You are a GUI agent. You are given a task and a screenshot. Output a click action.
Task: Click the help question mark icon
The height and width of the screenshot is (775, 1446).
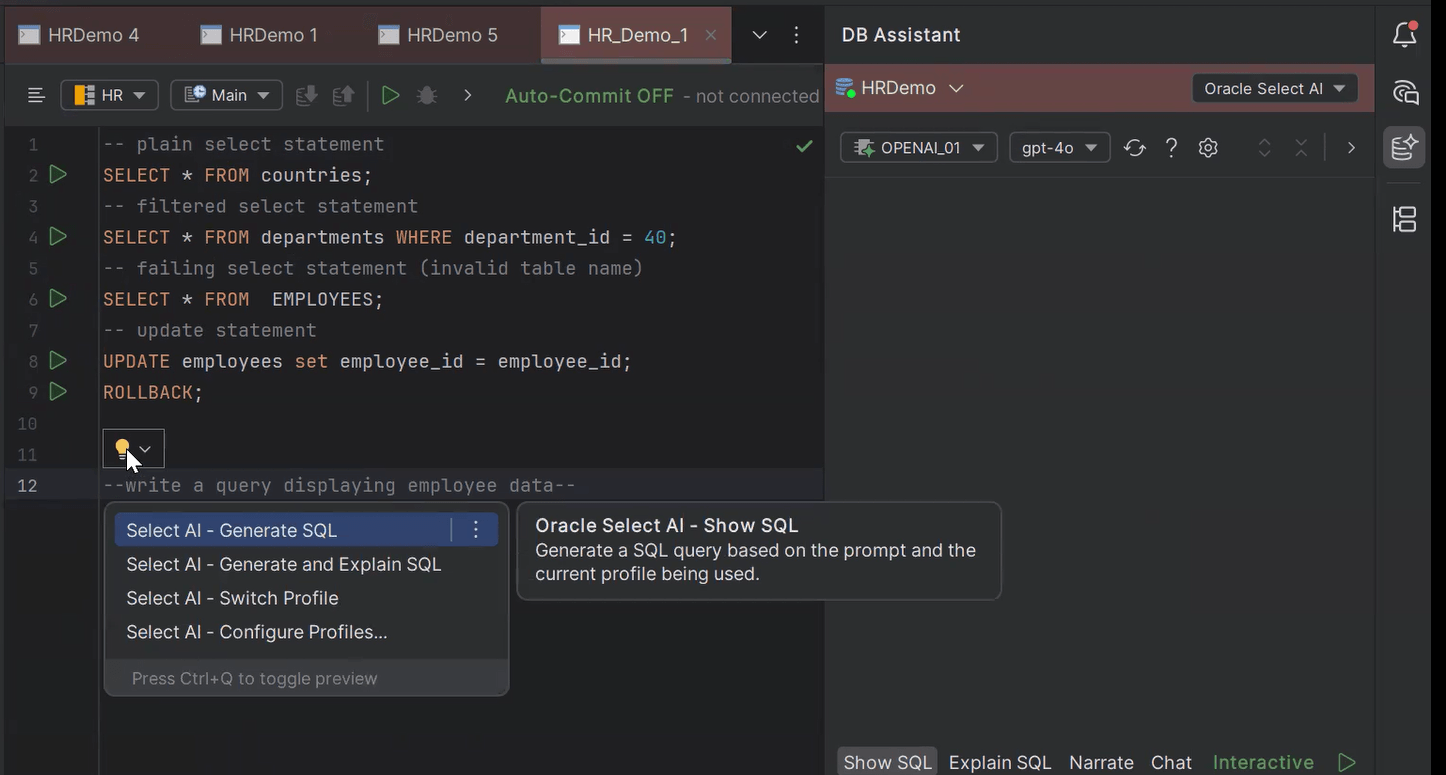[x=1171, y=147]
